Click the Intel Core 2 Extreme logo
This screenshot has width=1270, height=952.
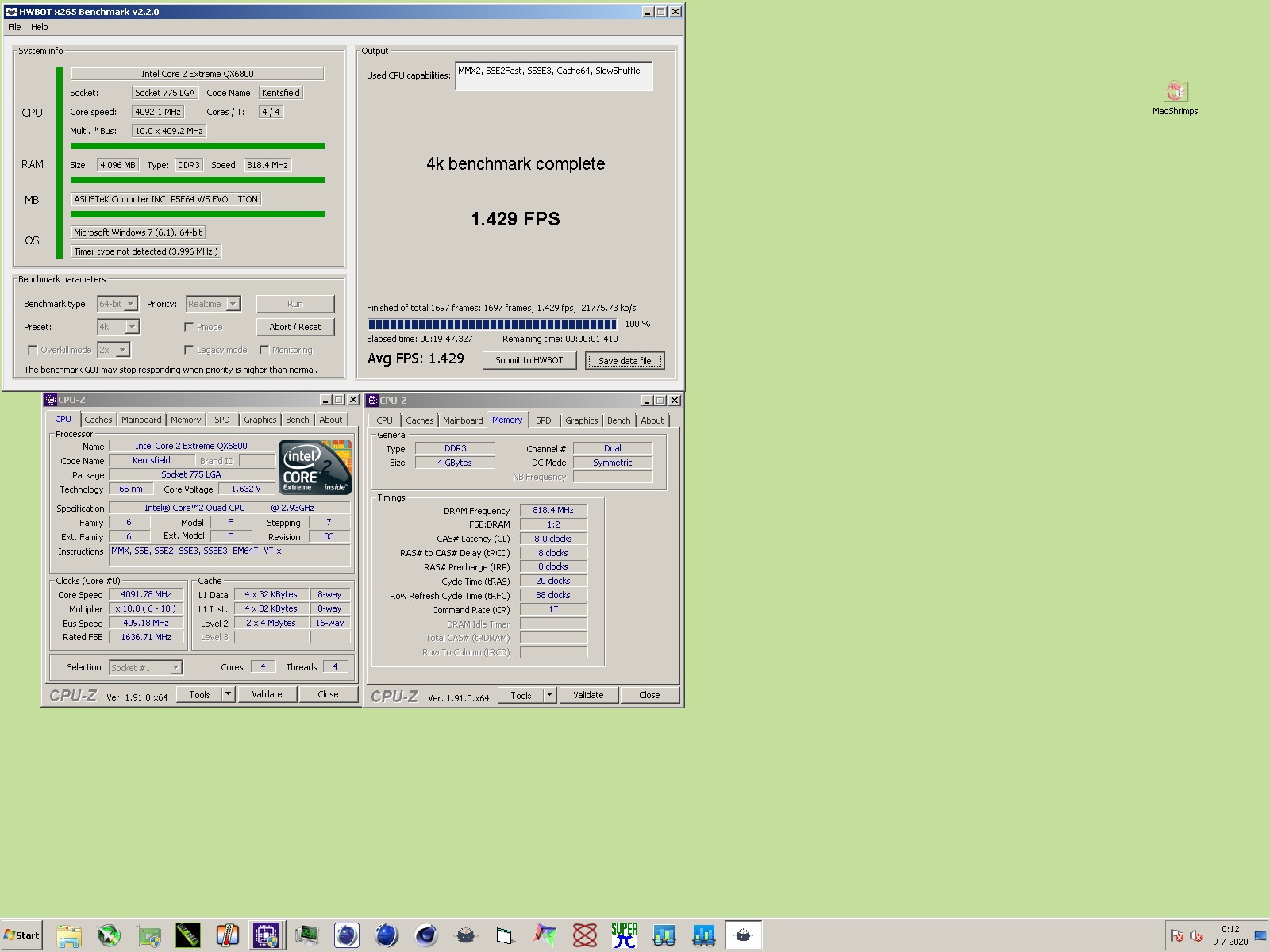316,468
